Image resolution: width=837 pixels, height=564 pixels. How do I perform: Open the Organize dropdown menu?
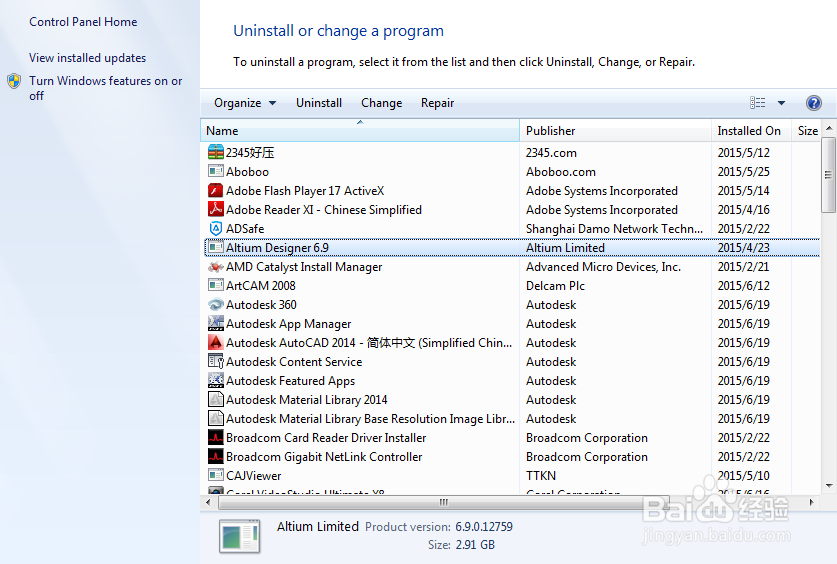245,103
